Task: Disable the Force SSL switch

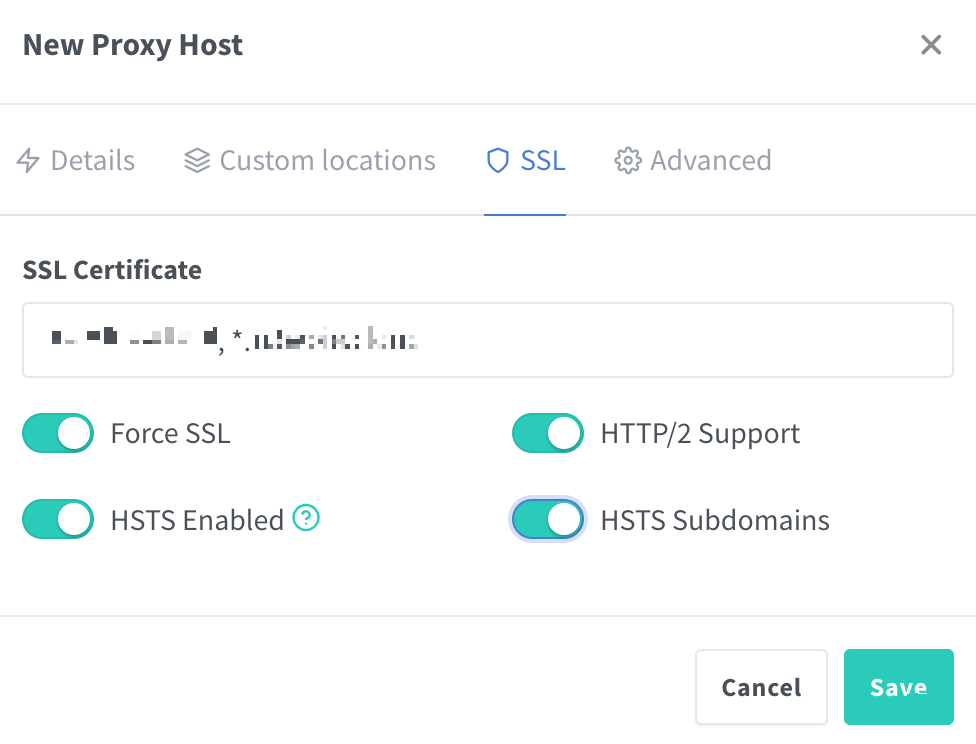Action: click(58, 434)
